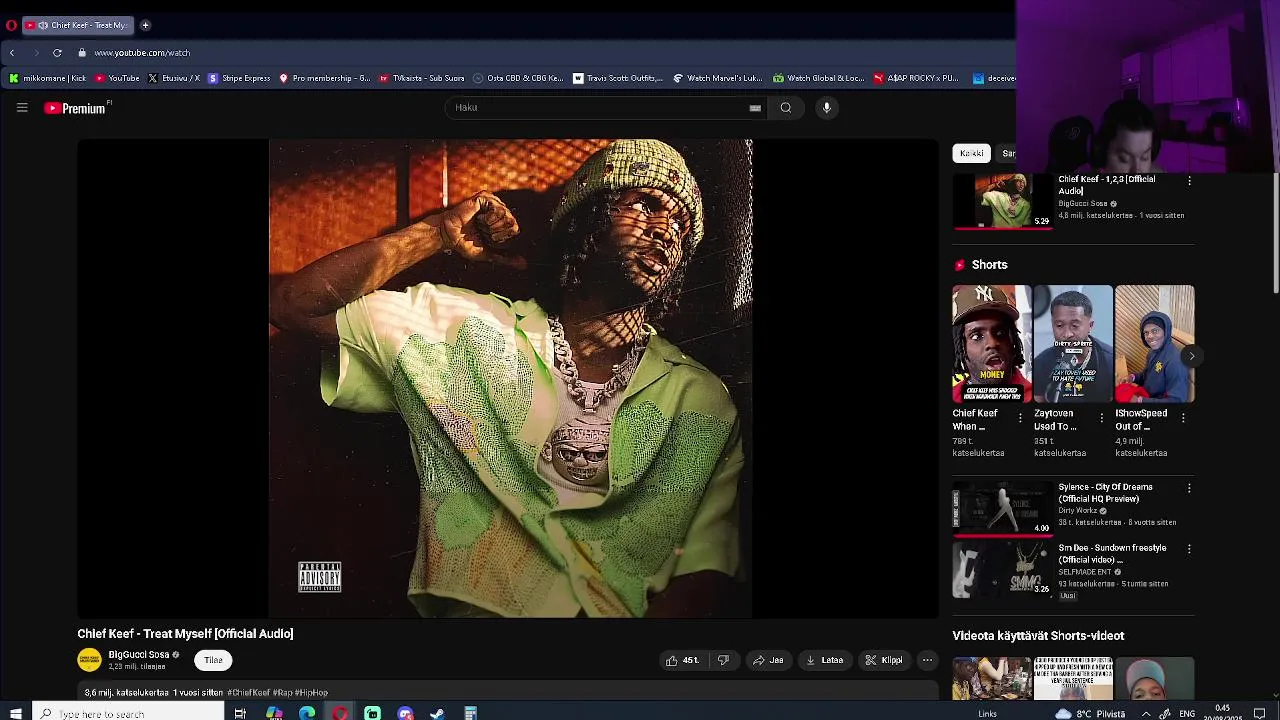Start voice search with microphone icon
1280x720 pixels.
click(x=826, y=108)
